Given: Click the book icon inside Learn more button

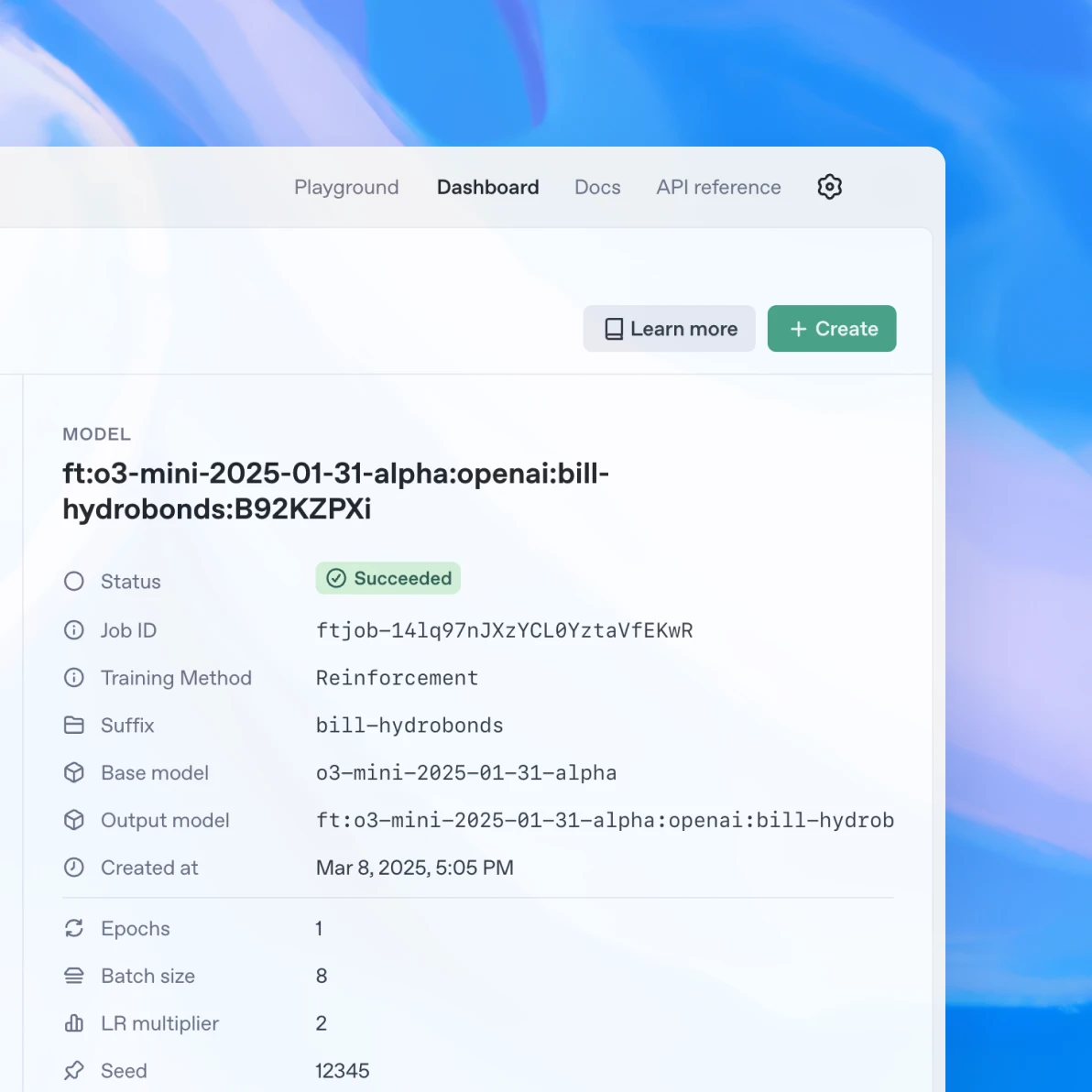Looking at the screenshot, I should coord(612,328).
